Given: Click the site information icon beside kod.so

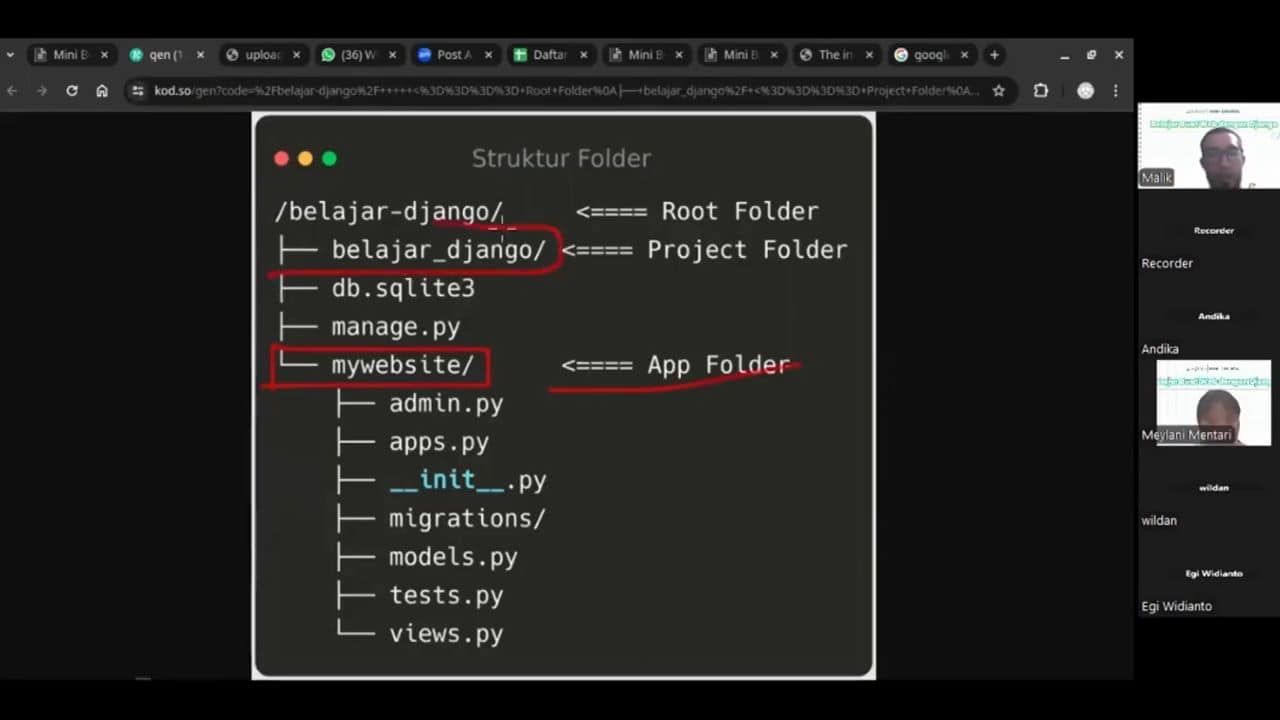Looking at the screenshot, I should [x=138, y=91].
